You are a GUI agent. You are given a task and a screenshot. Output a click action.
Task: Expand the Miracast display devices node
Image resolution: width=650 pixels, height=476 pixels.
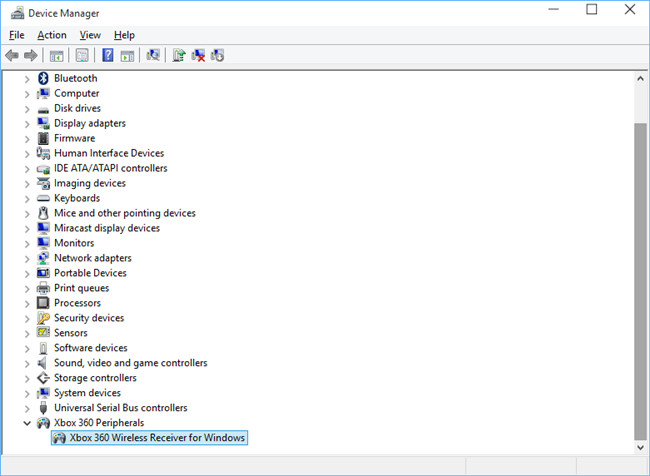click(x=27, y=228)
